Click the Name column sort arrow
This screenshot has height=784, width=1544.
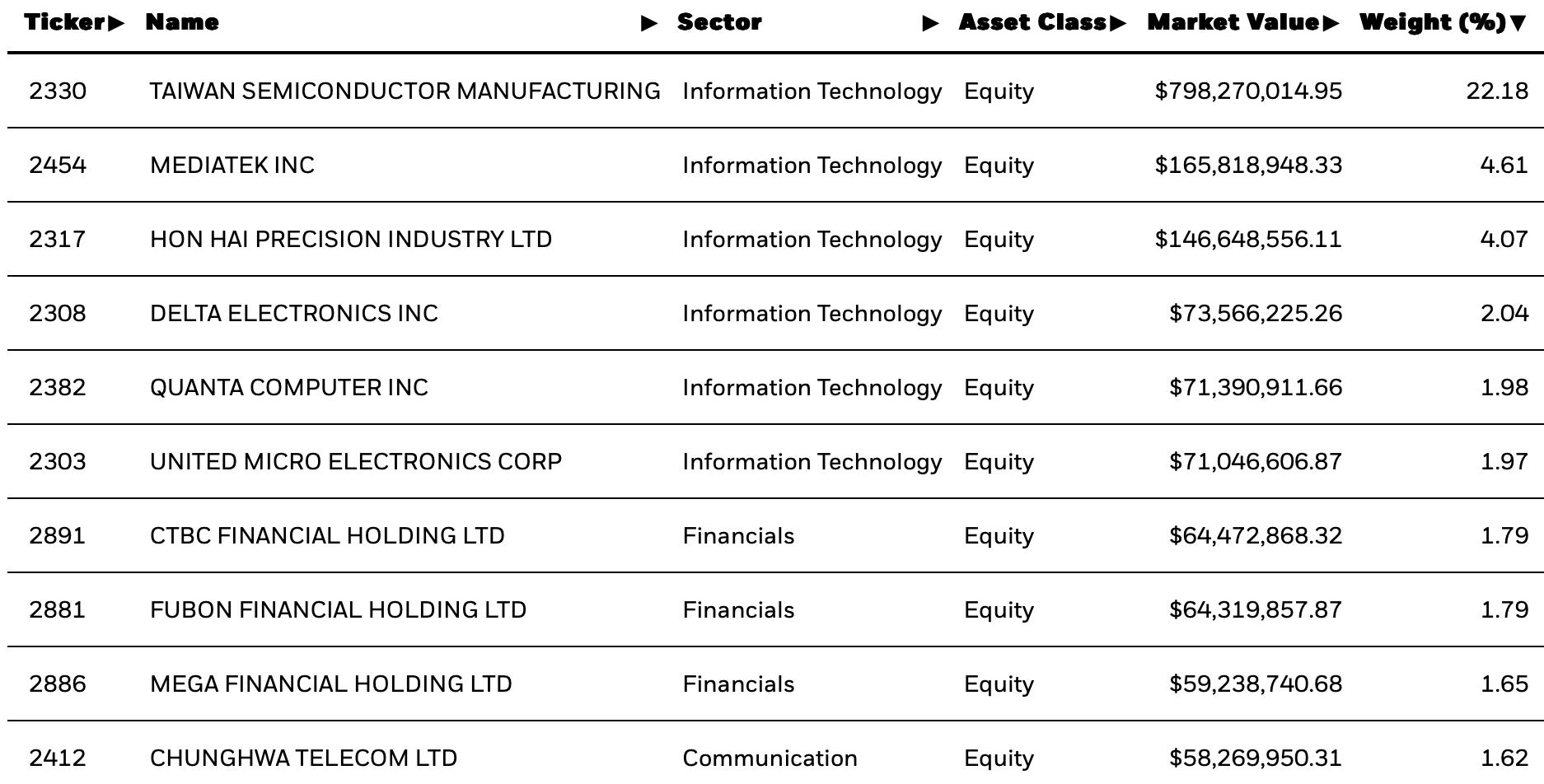pyautogui.click(x=650, y=23)
